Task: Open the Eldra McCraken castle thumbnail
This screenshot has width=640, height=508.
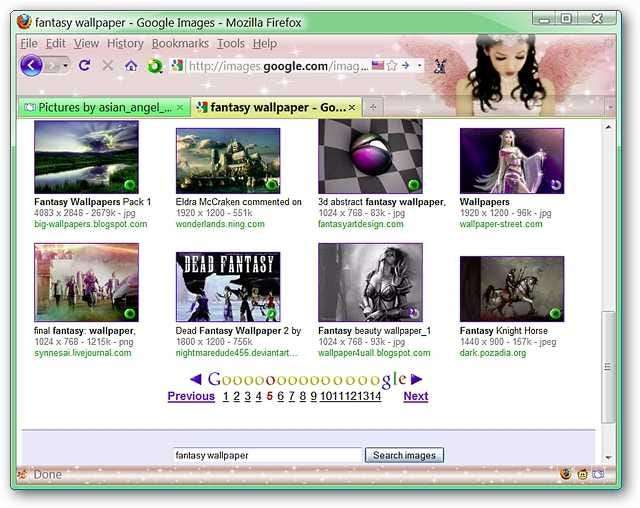Action: point(228,161)
